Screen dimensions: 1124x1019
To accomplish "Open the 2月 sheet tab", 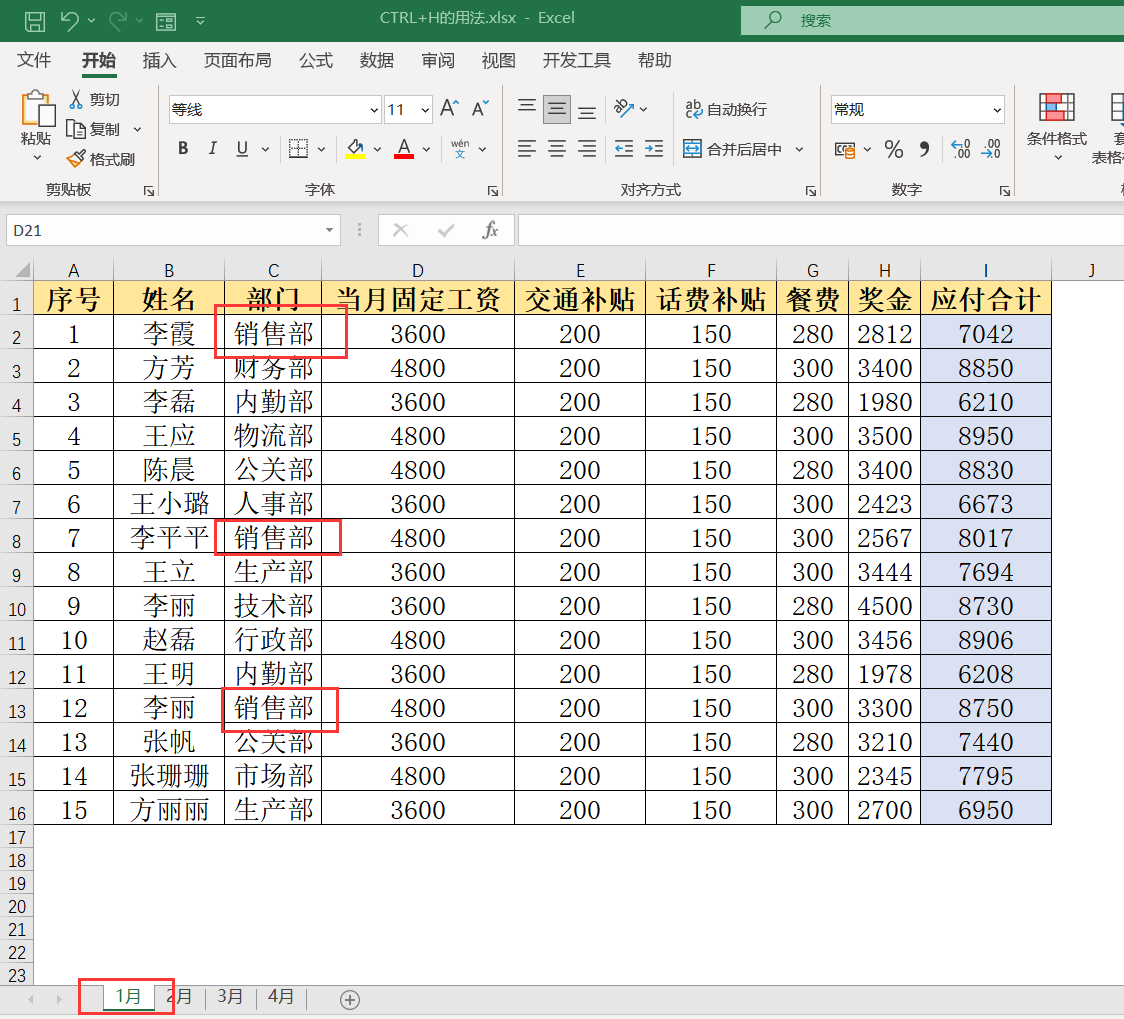I will [x=181, y=996].
